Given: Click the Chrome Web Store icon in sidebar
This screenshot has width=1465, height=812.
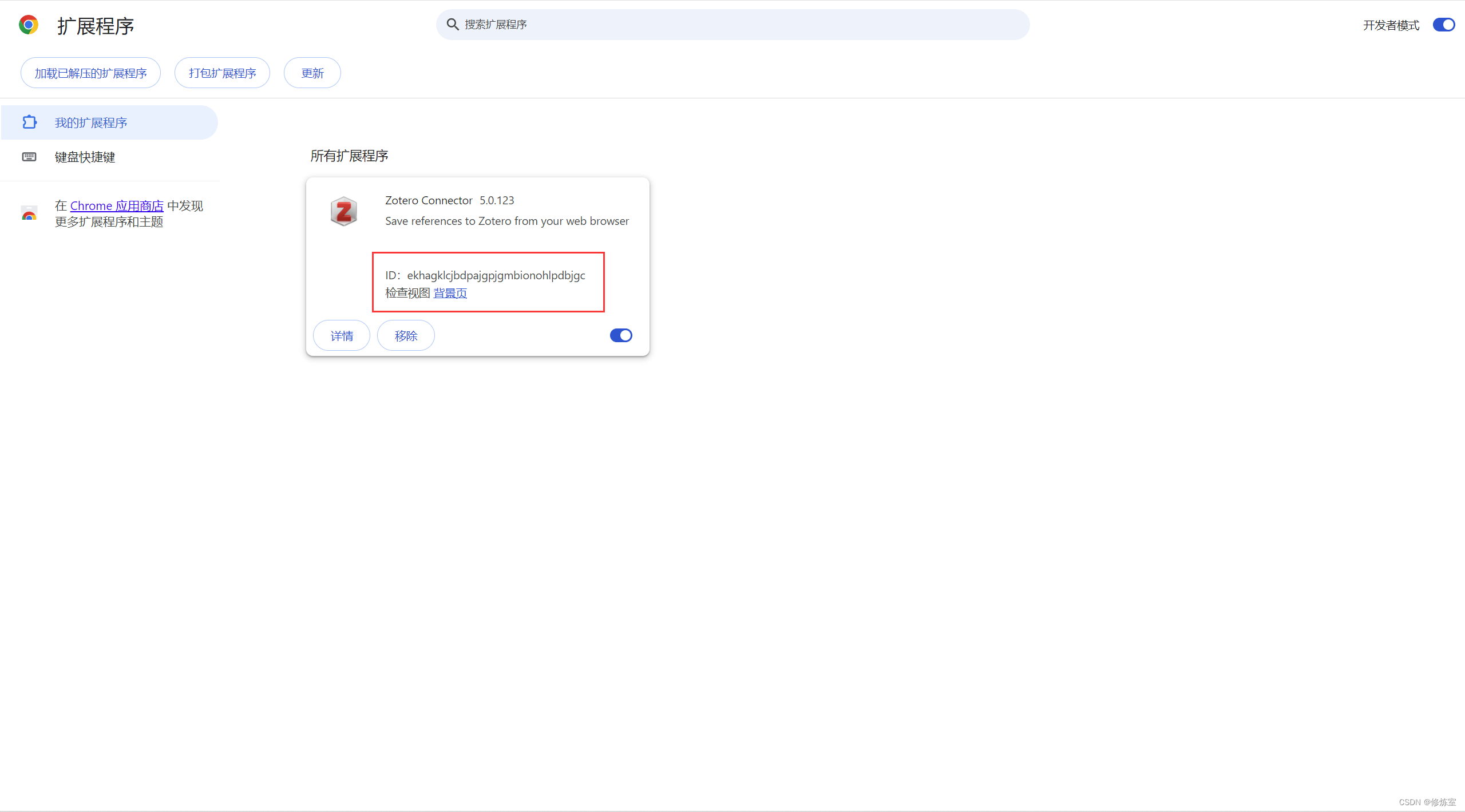Looking at the screenshot, I should [29, 213].
